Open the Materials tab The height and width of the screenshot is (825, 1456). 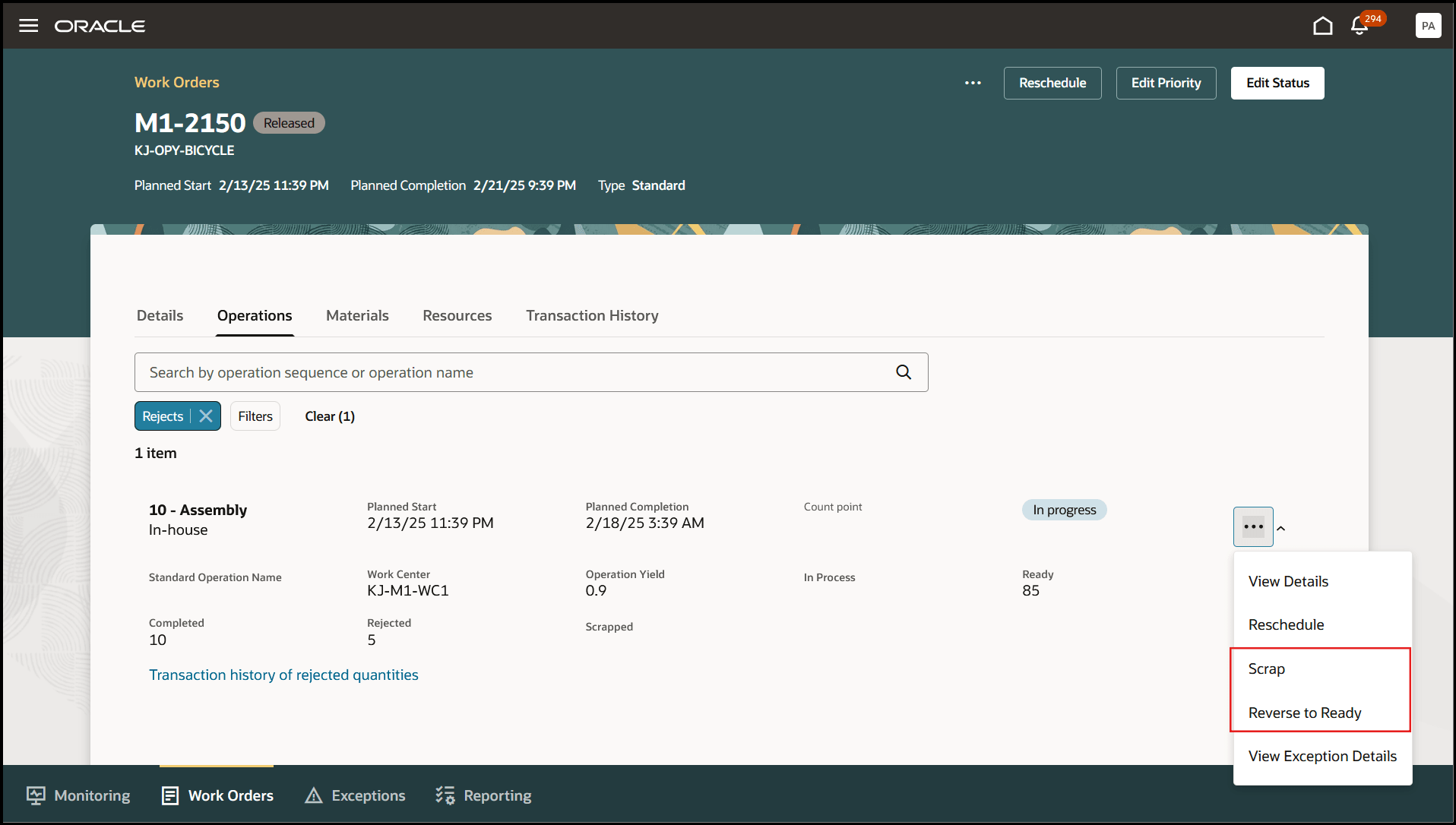click(357, 315)
